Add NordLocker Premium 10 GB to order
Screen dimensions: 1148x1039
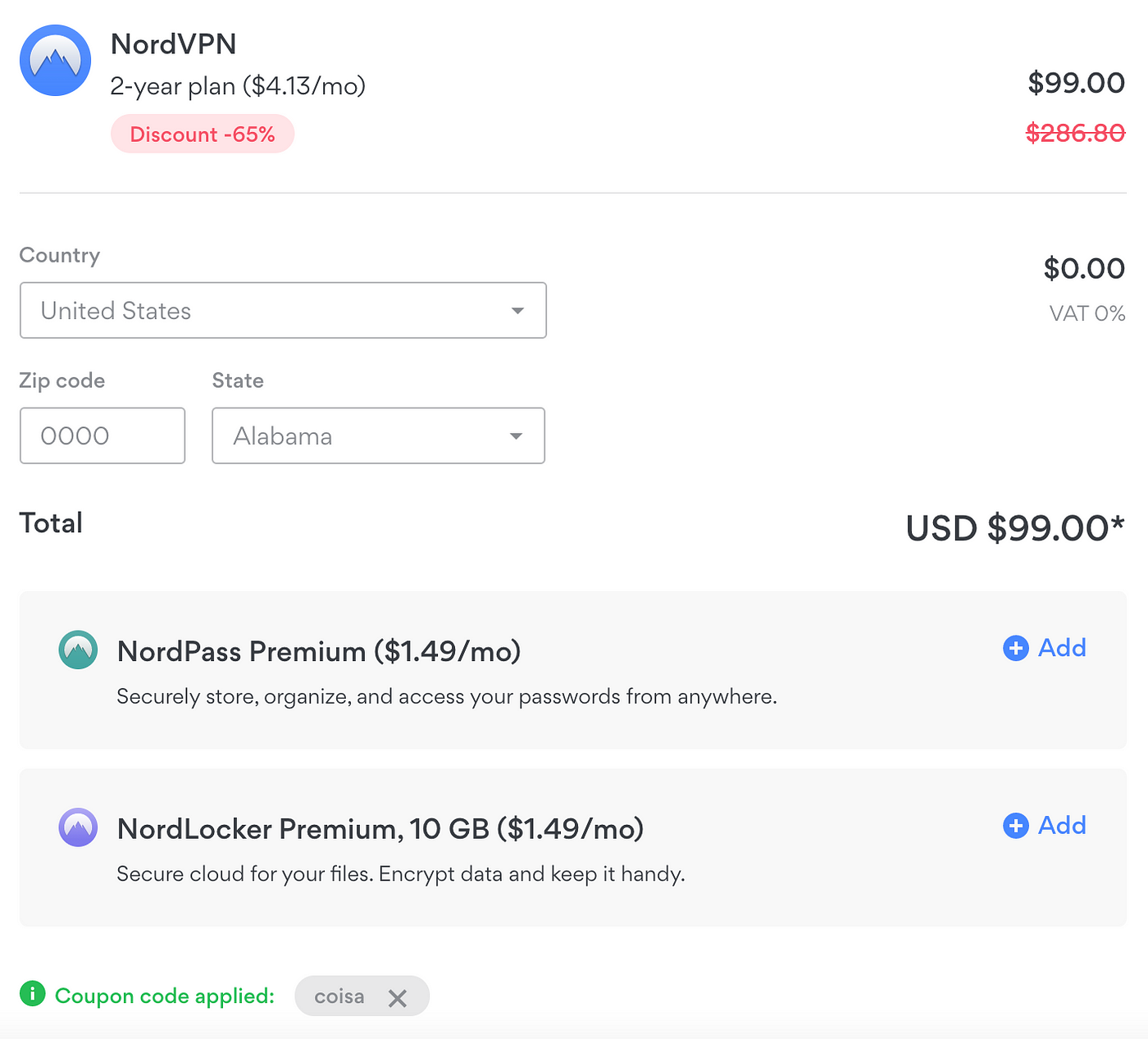click(x=1045, y=826)
